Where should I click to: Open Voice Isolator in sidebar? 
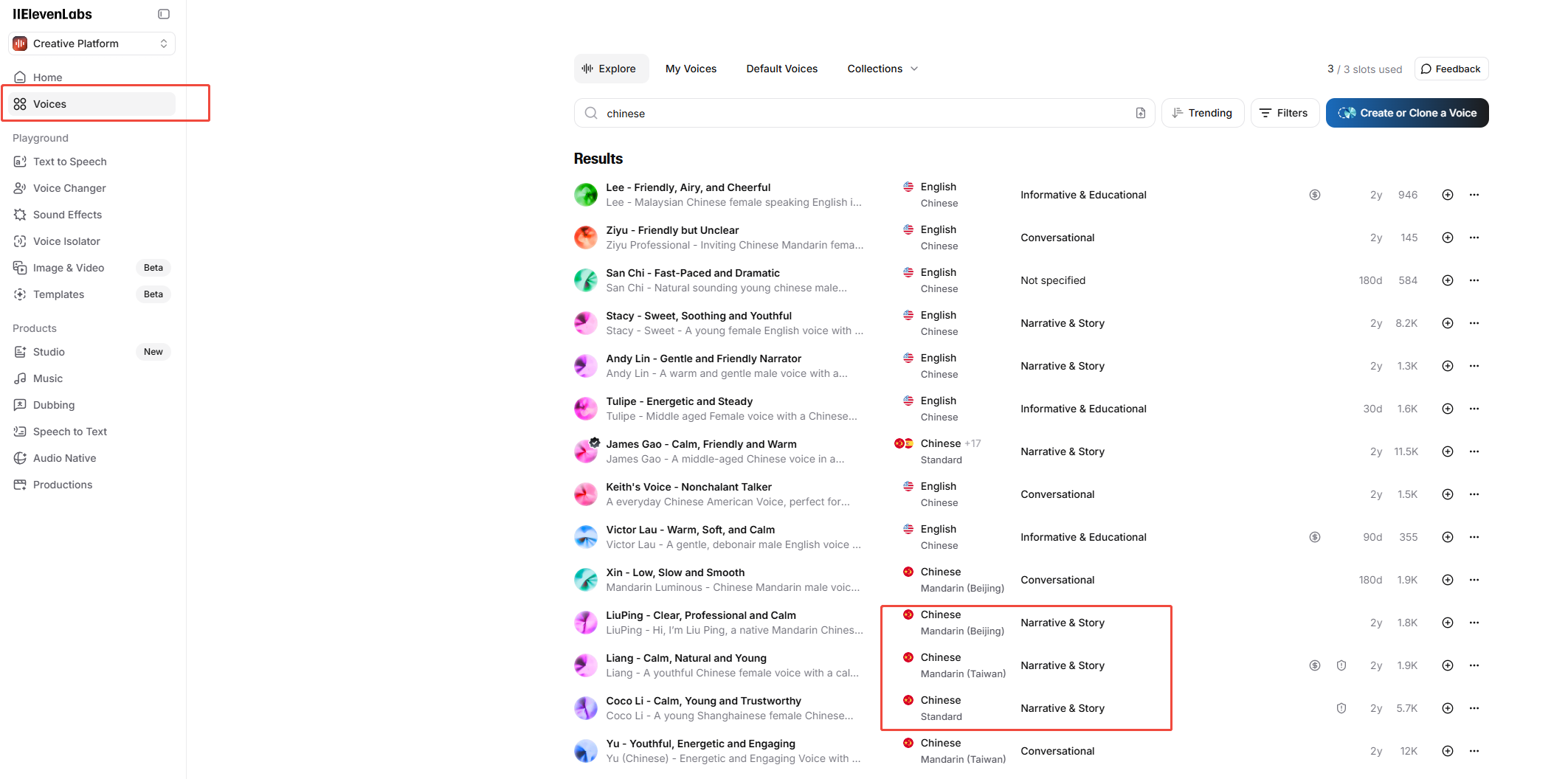click(66, 241)
